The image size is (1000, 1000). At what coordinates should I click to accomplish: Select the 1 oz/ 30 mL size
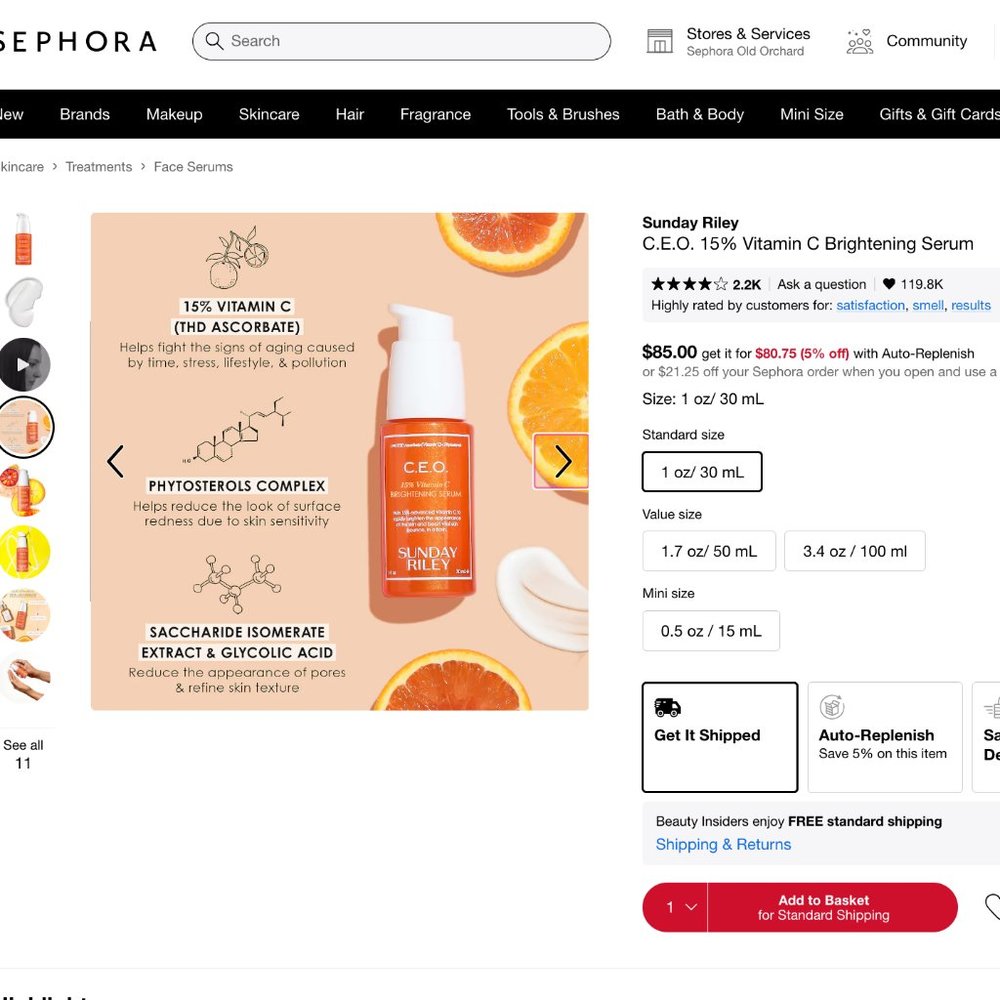pyautogui.click(x=702, y=472)
